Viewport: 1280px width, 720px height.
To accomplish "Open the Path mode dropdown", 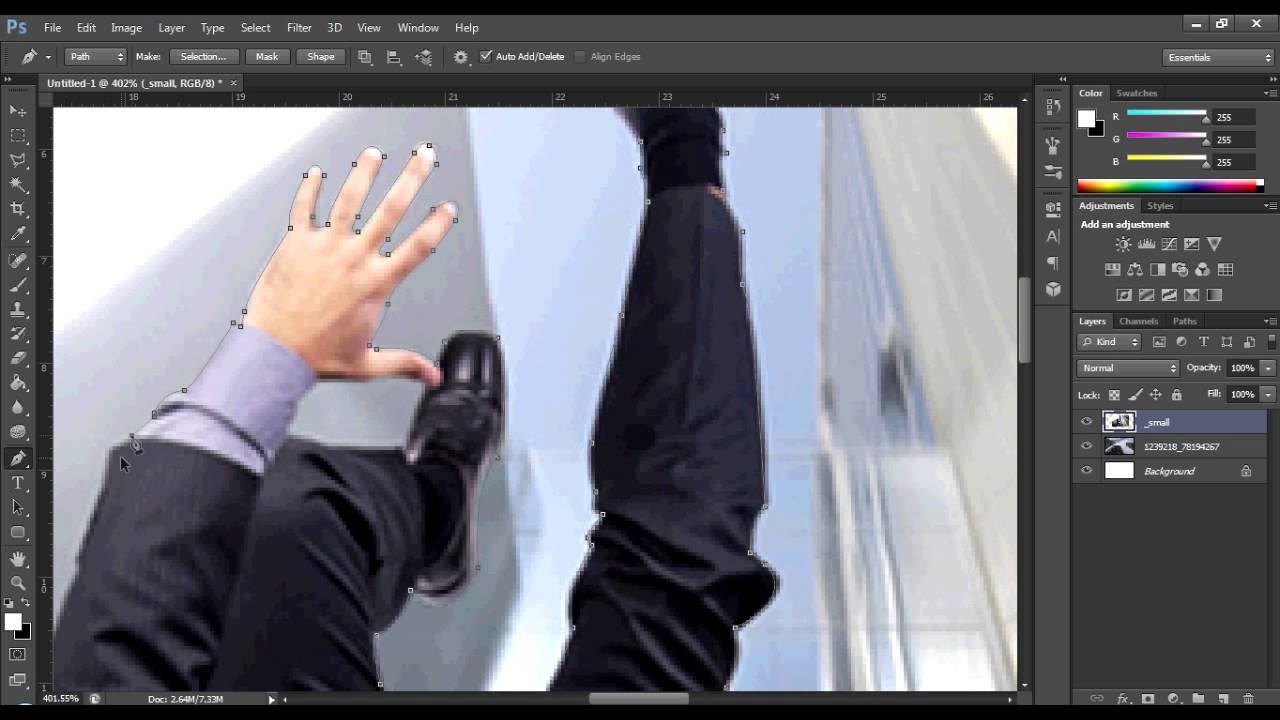I will coord(96,57).
